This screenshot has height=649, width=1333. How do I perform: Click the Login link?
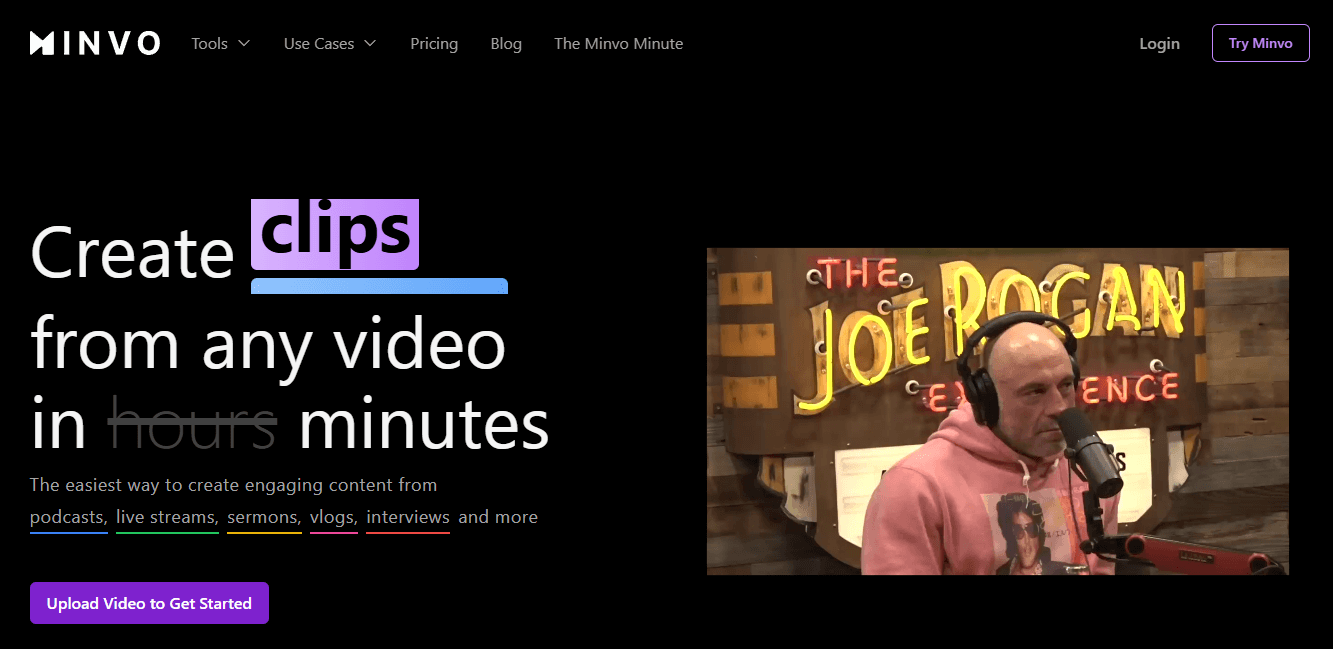(1159, 43)
